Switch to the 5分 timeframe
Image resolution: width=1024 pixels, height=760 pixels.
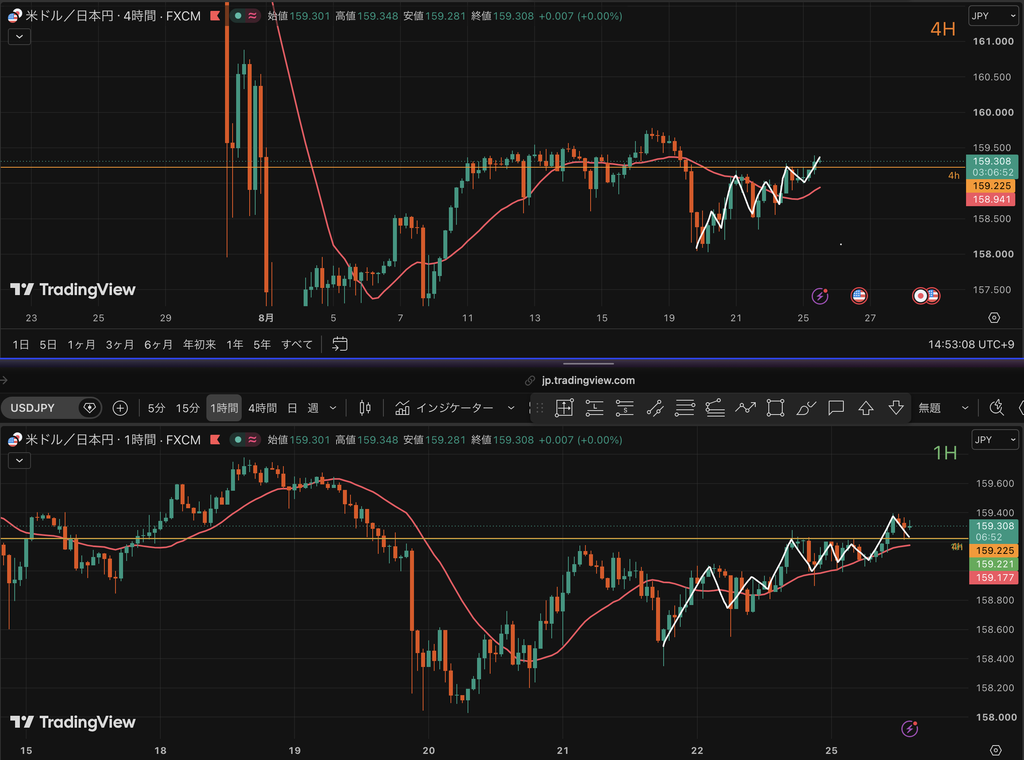click(x=156, y=408)
